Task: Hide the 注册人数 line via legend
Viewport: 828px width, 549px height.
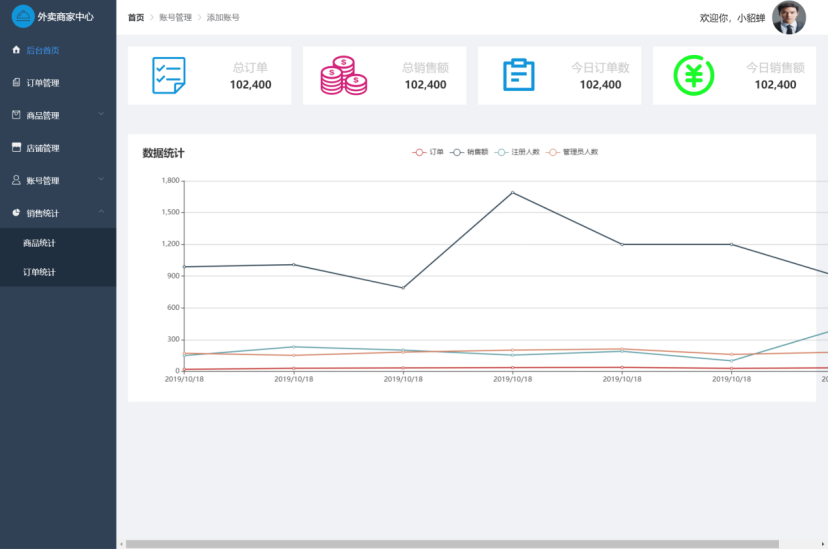Action: [x=517, y=152]
